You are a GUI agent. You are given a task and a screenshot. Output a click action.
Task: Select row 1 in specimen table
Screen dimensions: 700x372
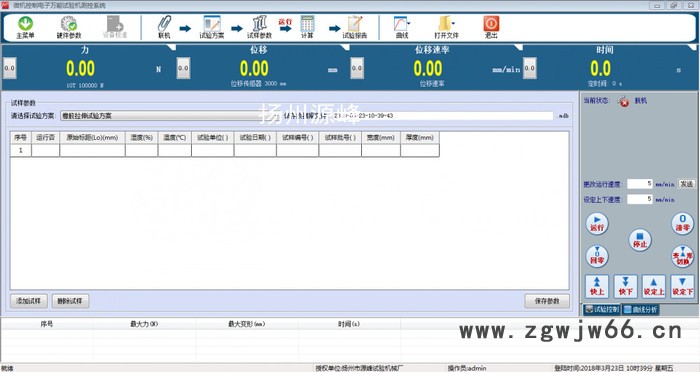pos(21,150)
